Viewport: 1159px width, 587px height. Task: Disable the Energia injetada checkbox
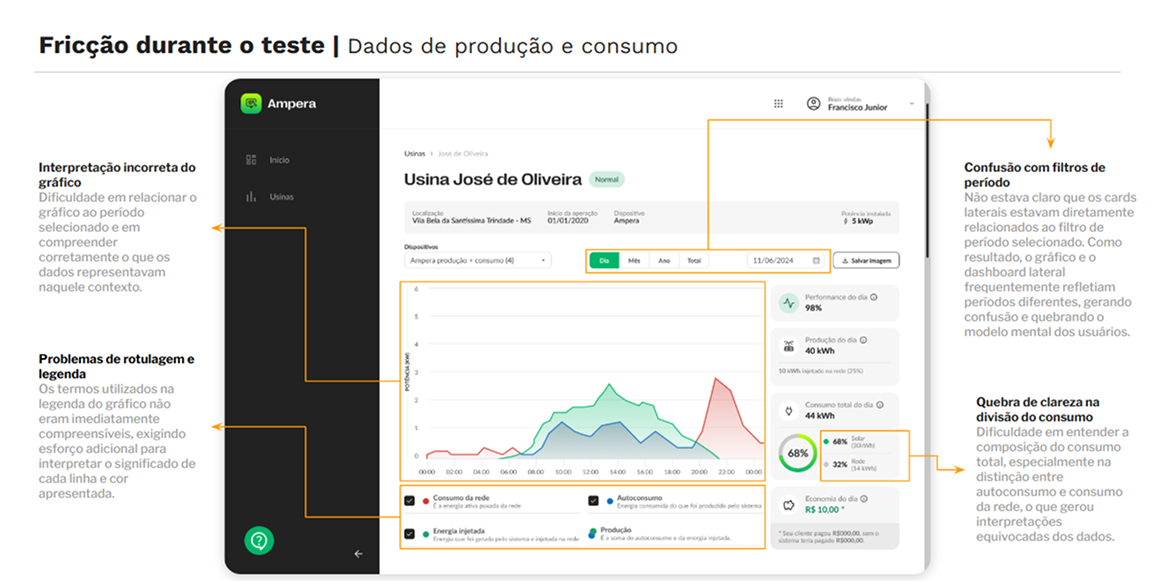(409, 534)
